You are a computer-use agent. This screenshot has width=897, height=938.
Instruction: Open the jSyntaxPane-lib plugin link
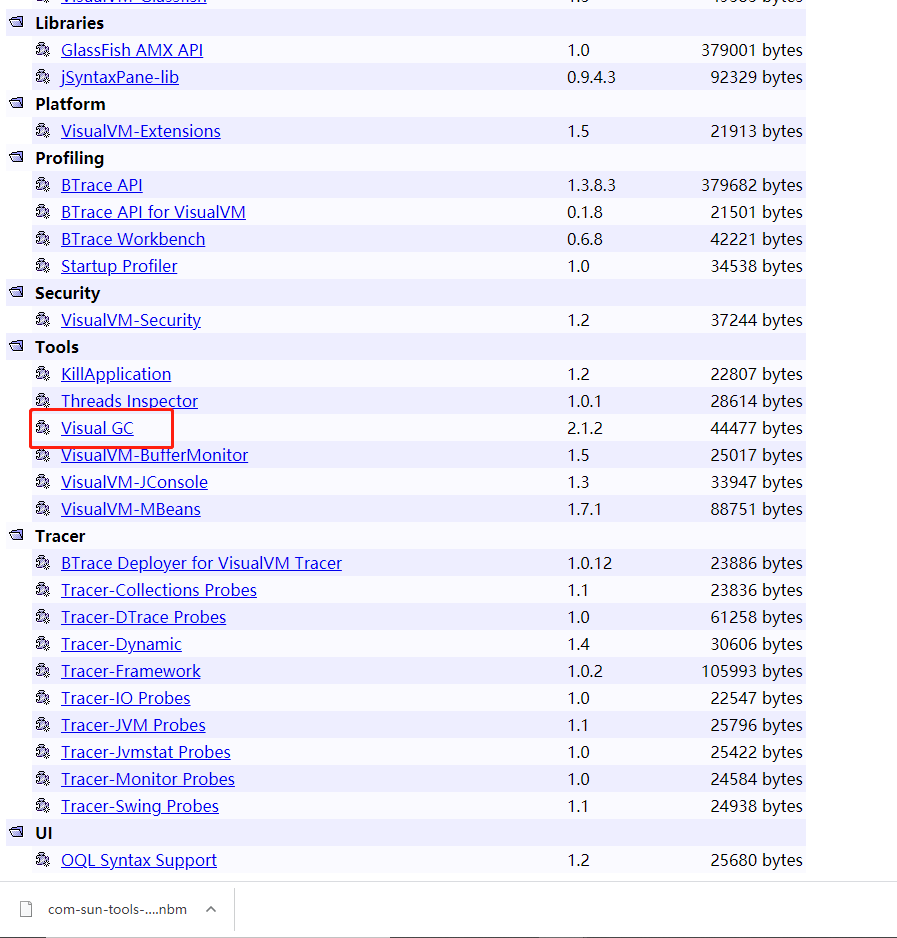[x=120, y=77]
